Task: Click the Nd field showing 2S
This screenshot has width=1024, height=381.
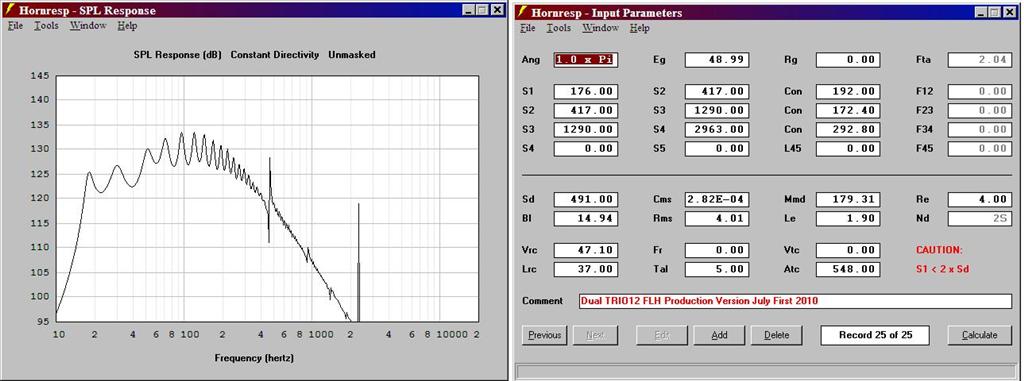Action: coord(979,218)
